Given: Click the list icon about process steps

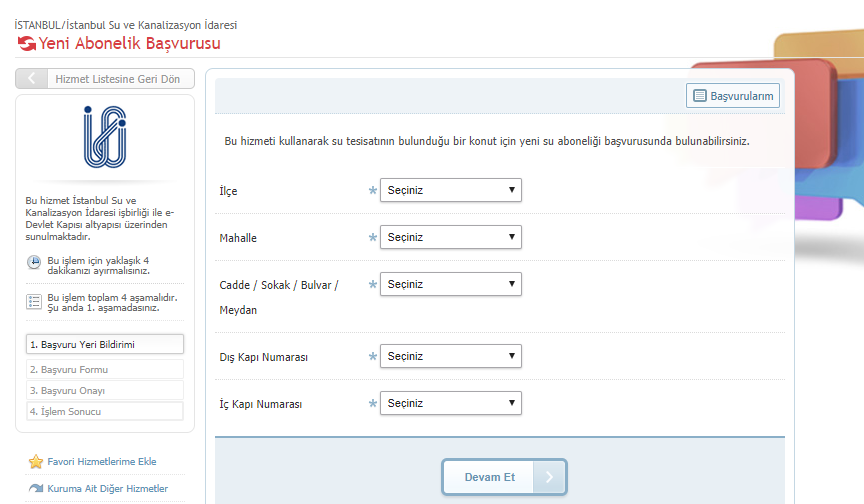Looking at the screenshot, I should (x=34, y=301).
